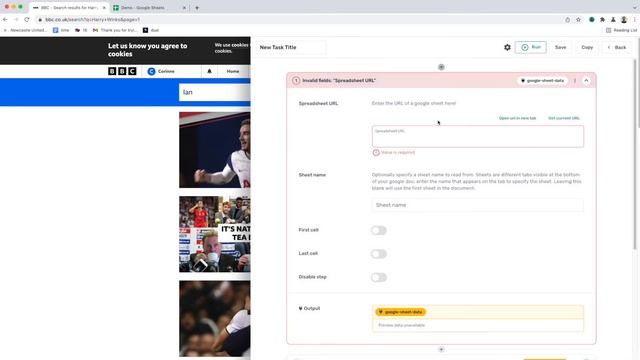Open the Newcastle United bookmark

coord(25,30)
